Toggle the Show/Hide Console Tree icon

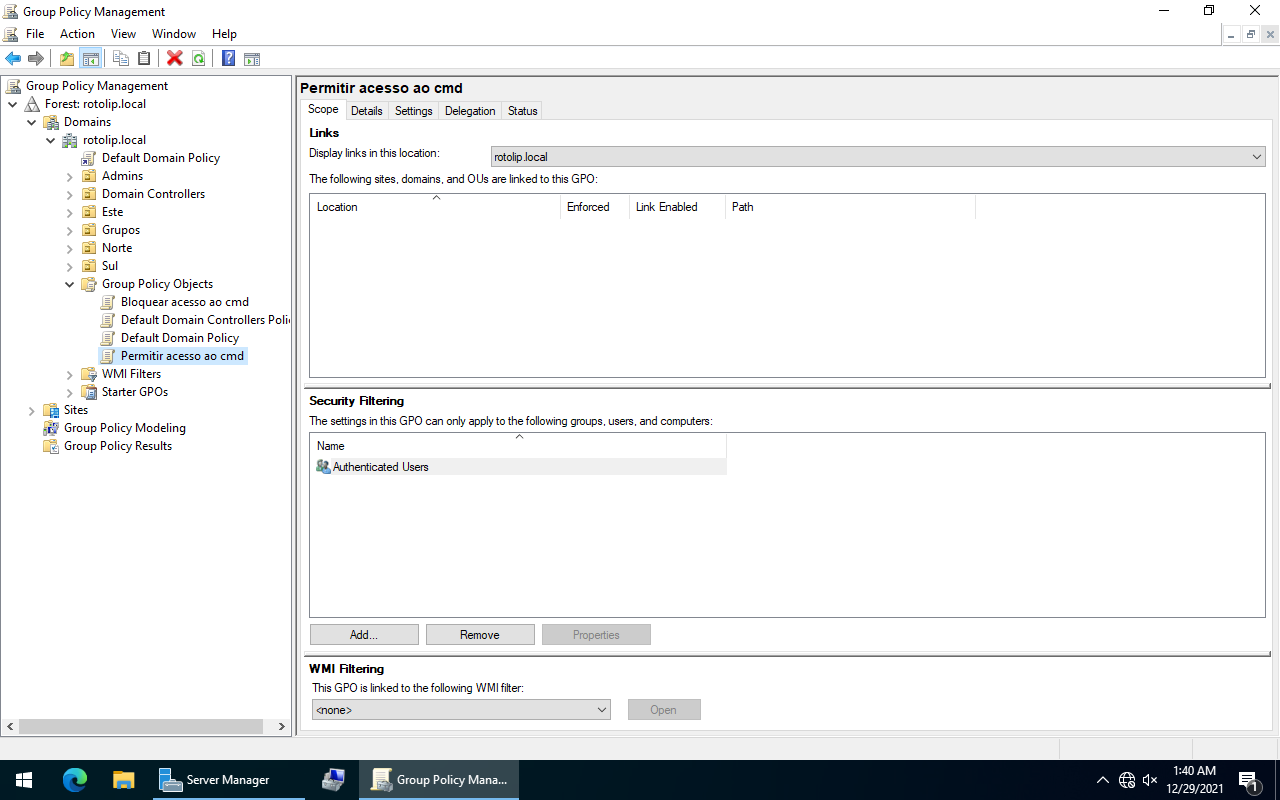pyautogui.click(x=91, y=58)
